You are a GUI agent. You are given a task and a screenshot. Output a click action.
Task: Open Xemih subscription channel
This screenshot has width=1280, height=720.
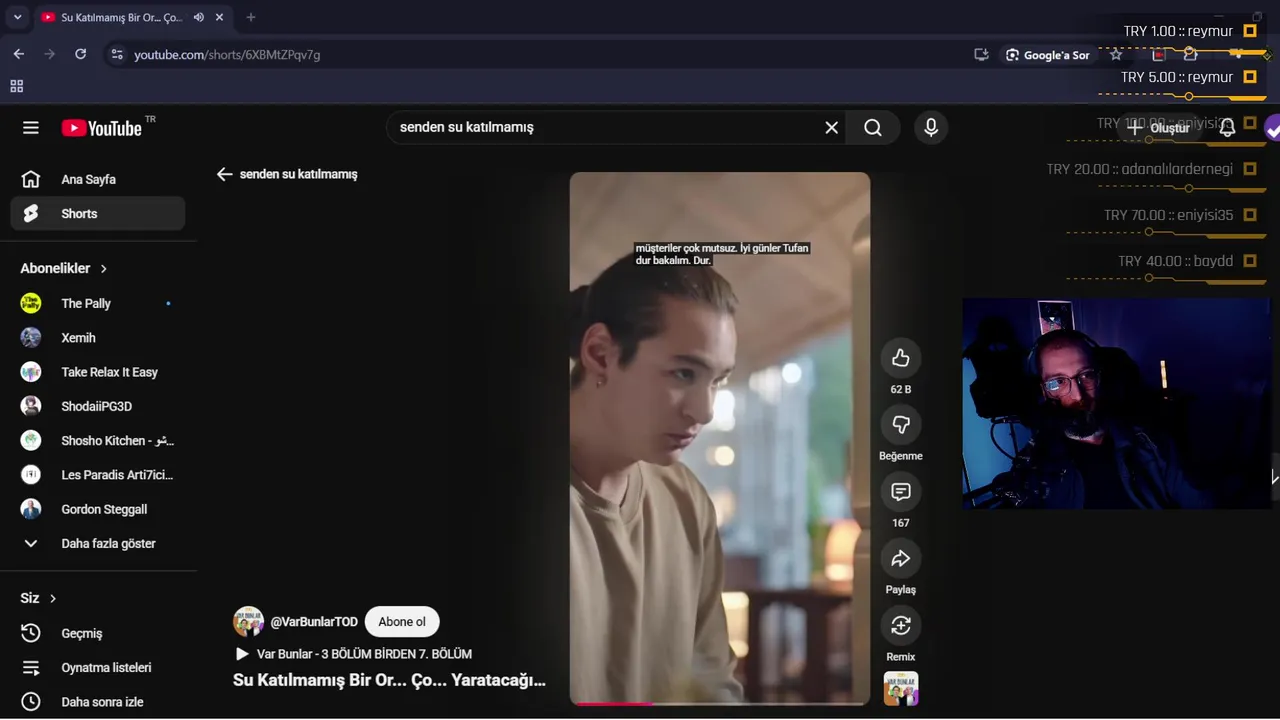pyautogui.click(x=98, y=338)
